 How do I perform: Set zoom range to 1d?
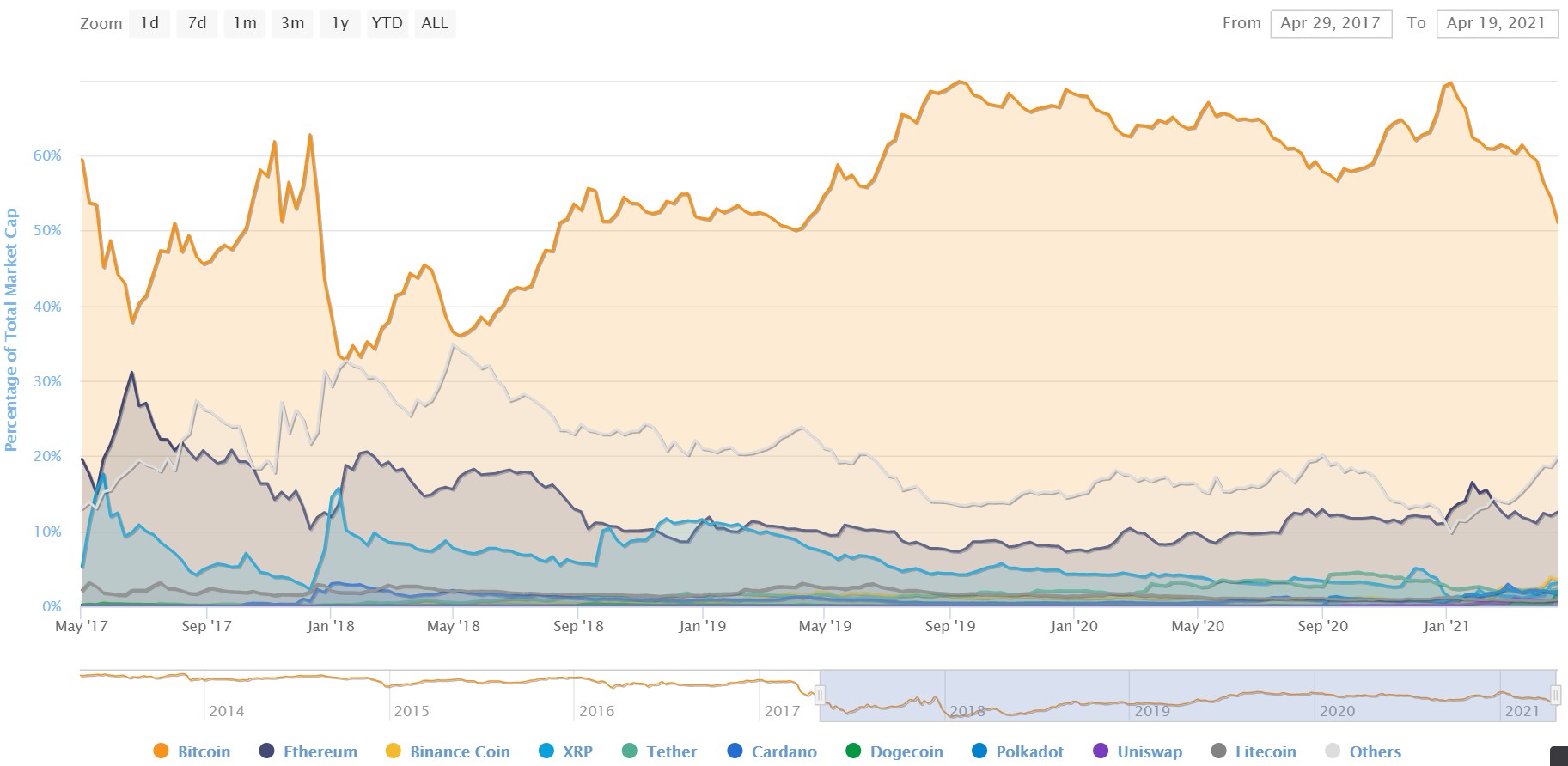[149, 23]
